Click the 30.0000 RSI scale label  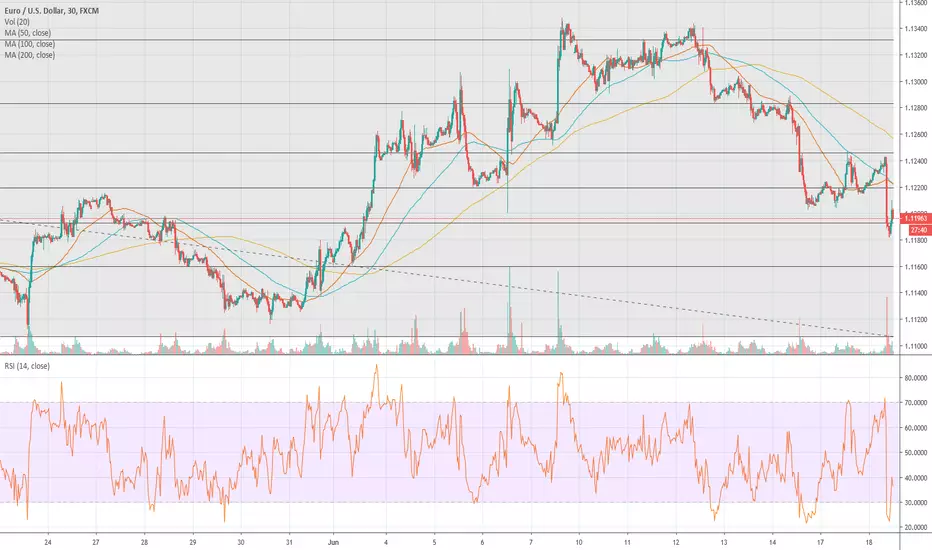918,502
